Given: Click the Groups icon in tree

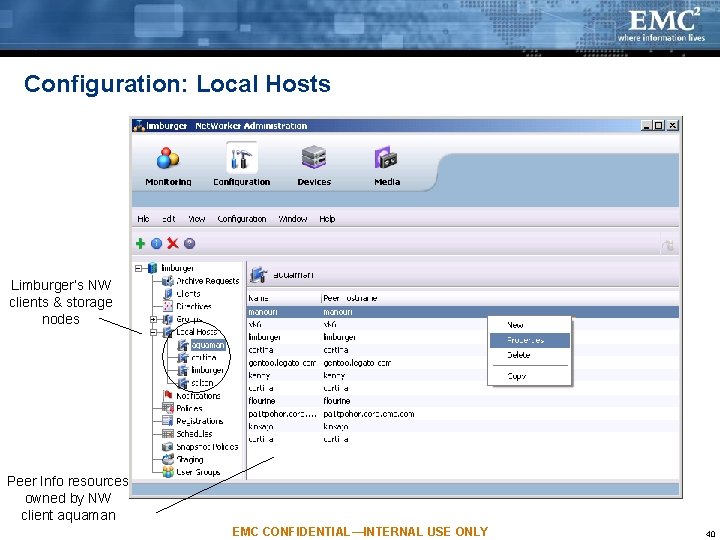Looking at the screenshot, I should 168,319.
